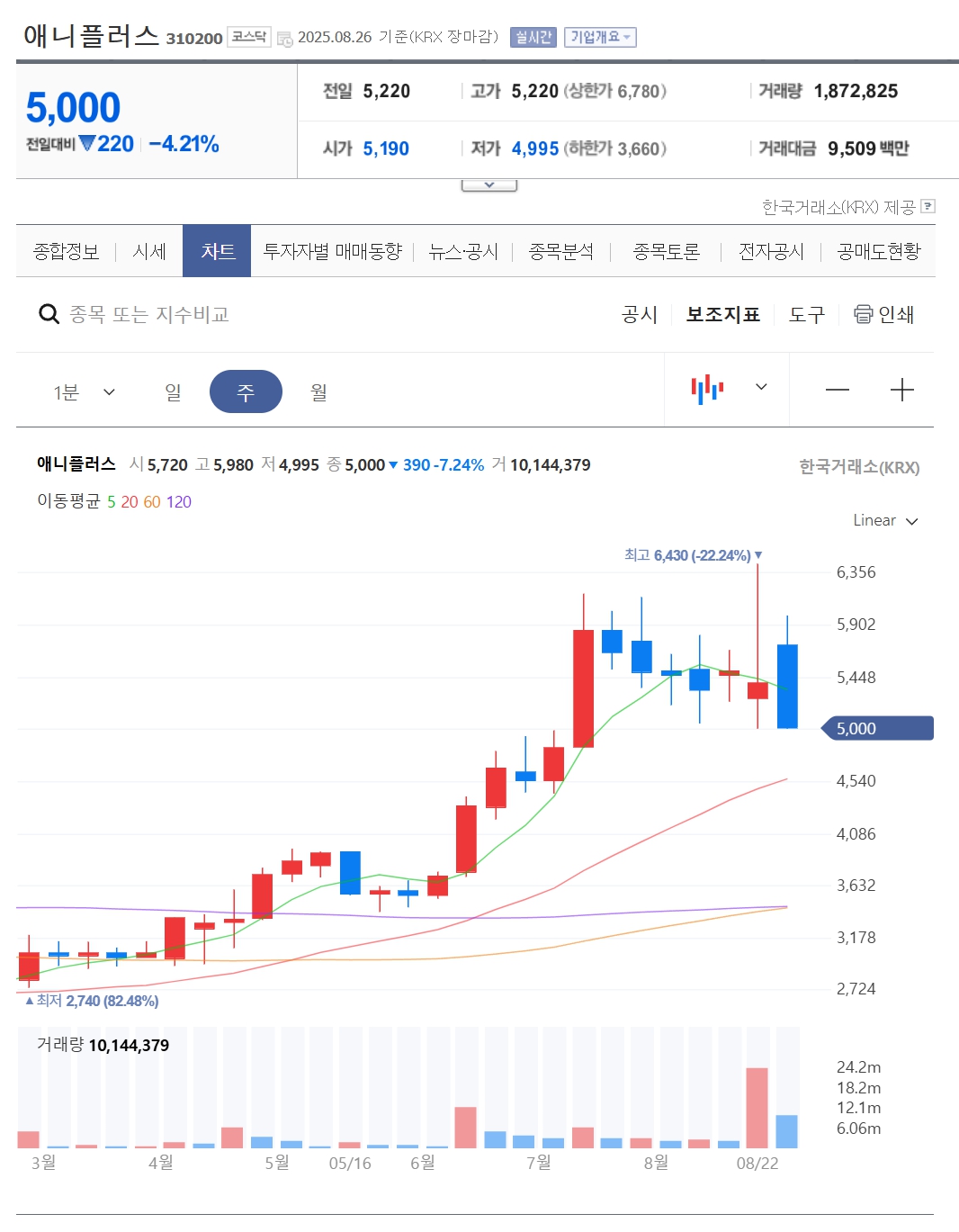This screenshot has width=959, height=1232.
Task: Click the 한국거래소(KRX) 제공 text
Action: [x=838, y=207]
